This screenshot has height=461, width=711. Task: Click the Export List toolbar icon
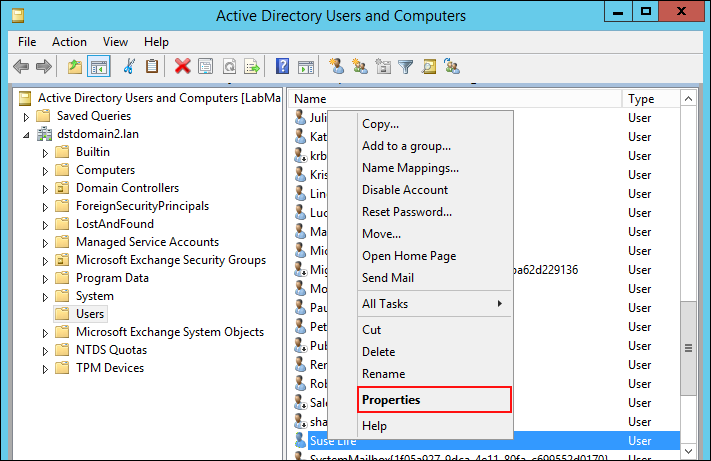[252, 67]
